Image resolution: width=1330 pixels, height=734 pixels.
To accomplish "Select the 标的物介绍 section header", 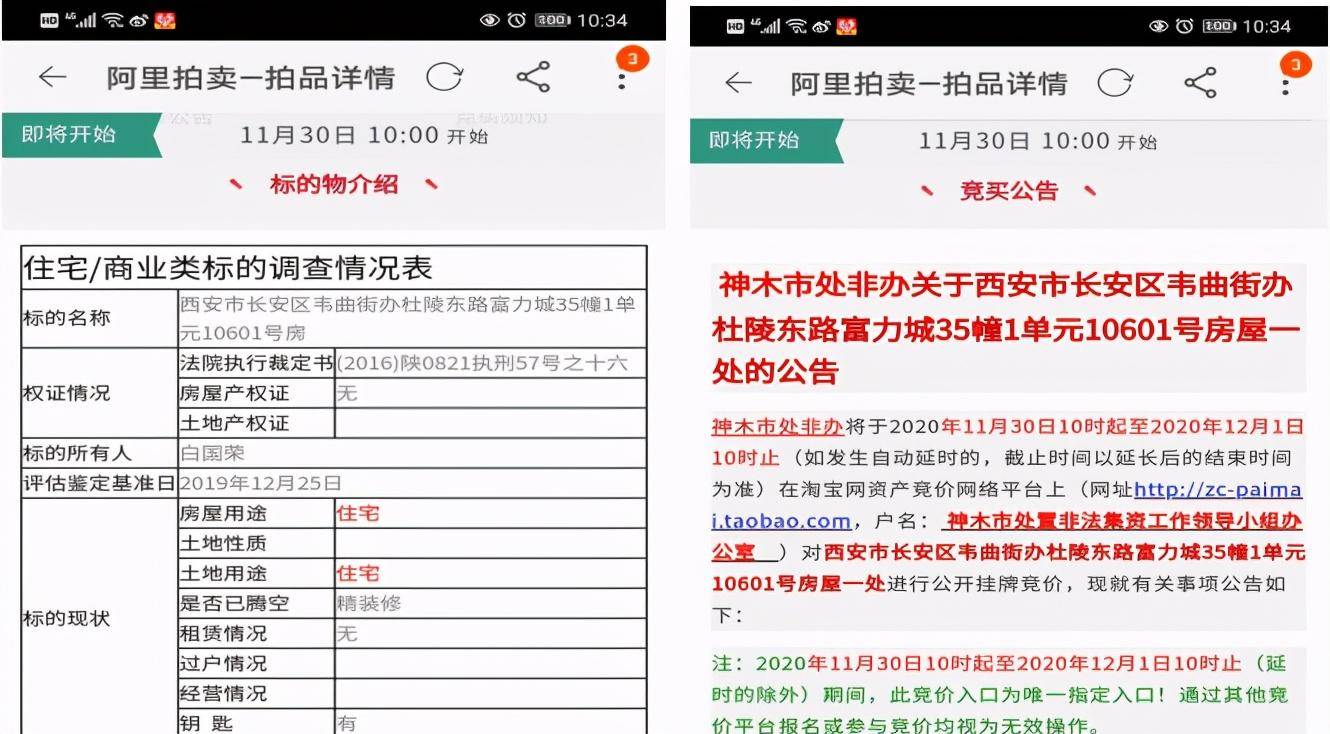I will click(334, 184).
